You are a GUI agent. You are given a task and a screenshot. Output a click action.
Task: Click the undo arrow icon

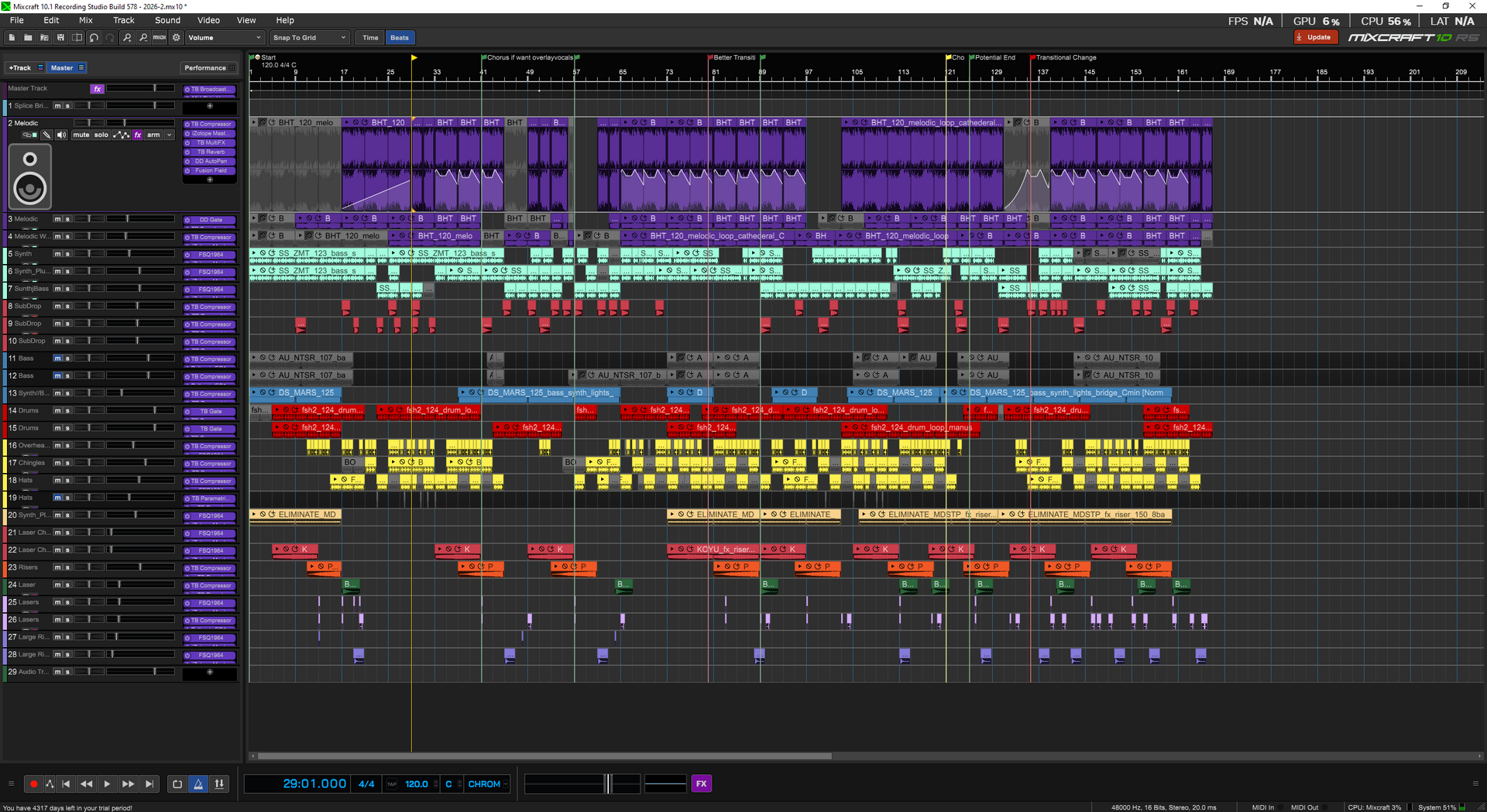[x=94, y=38]
